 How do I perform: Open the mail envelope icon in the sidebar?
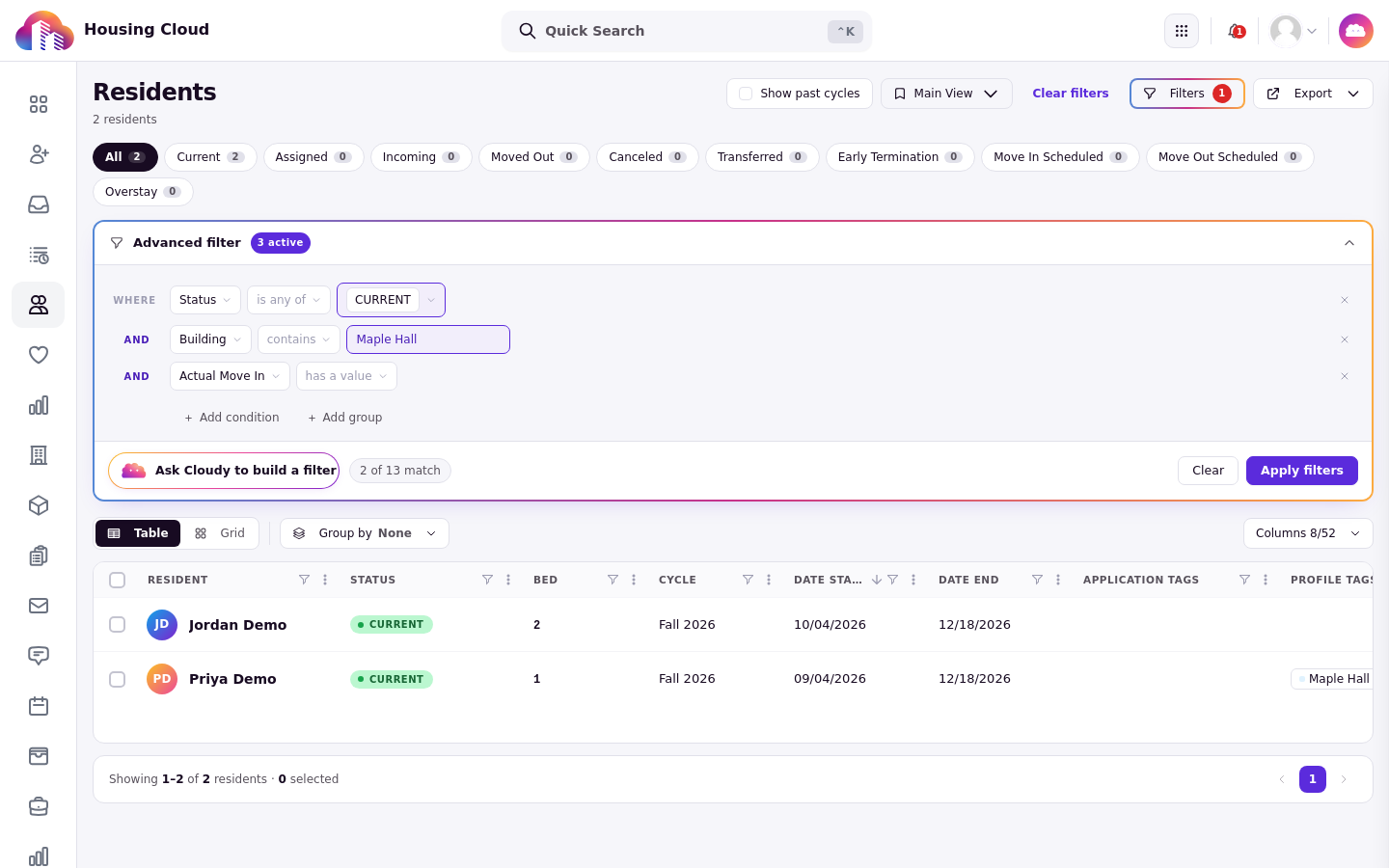click(x=39, y=606)
